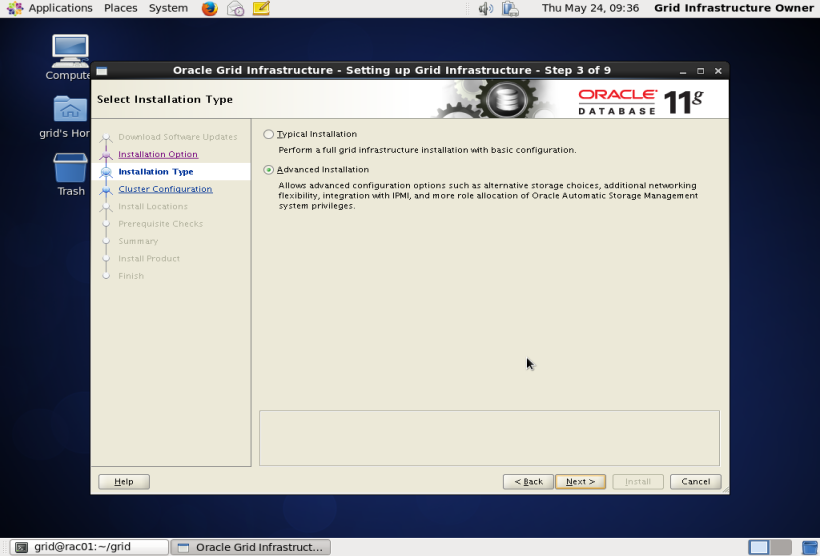Go to Installation Option step
The height and width of the screenshot is (556, 820).
[158, 154]
